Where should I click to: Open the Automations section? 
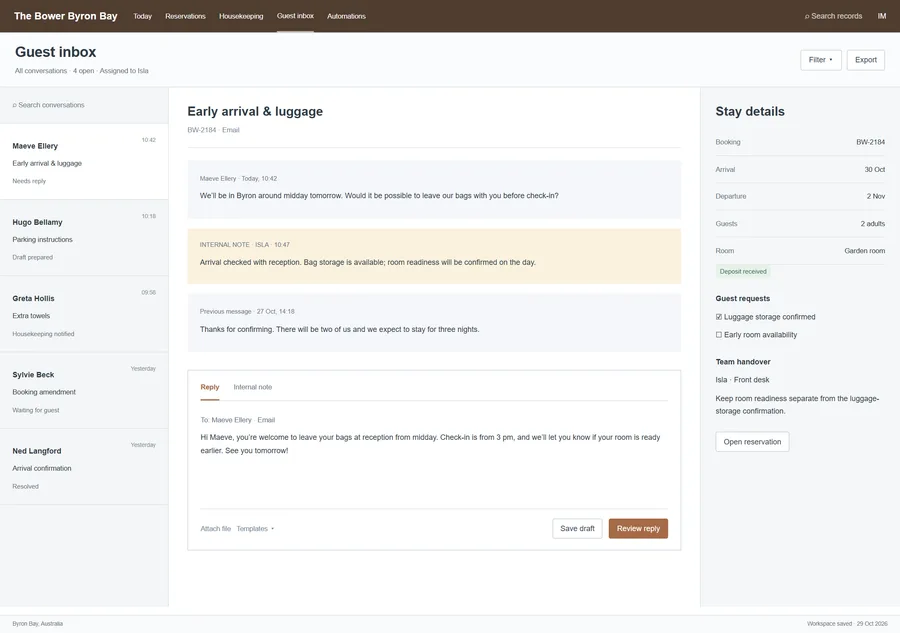[346, 16]
